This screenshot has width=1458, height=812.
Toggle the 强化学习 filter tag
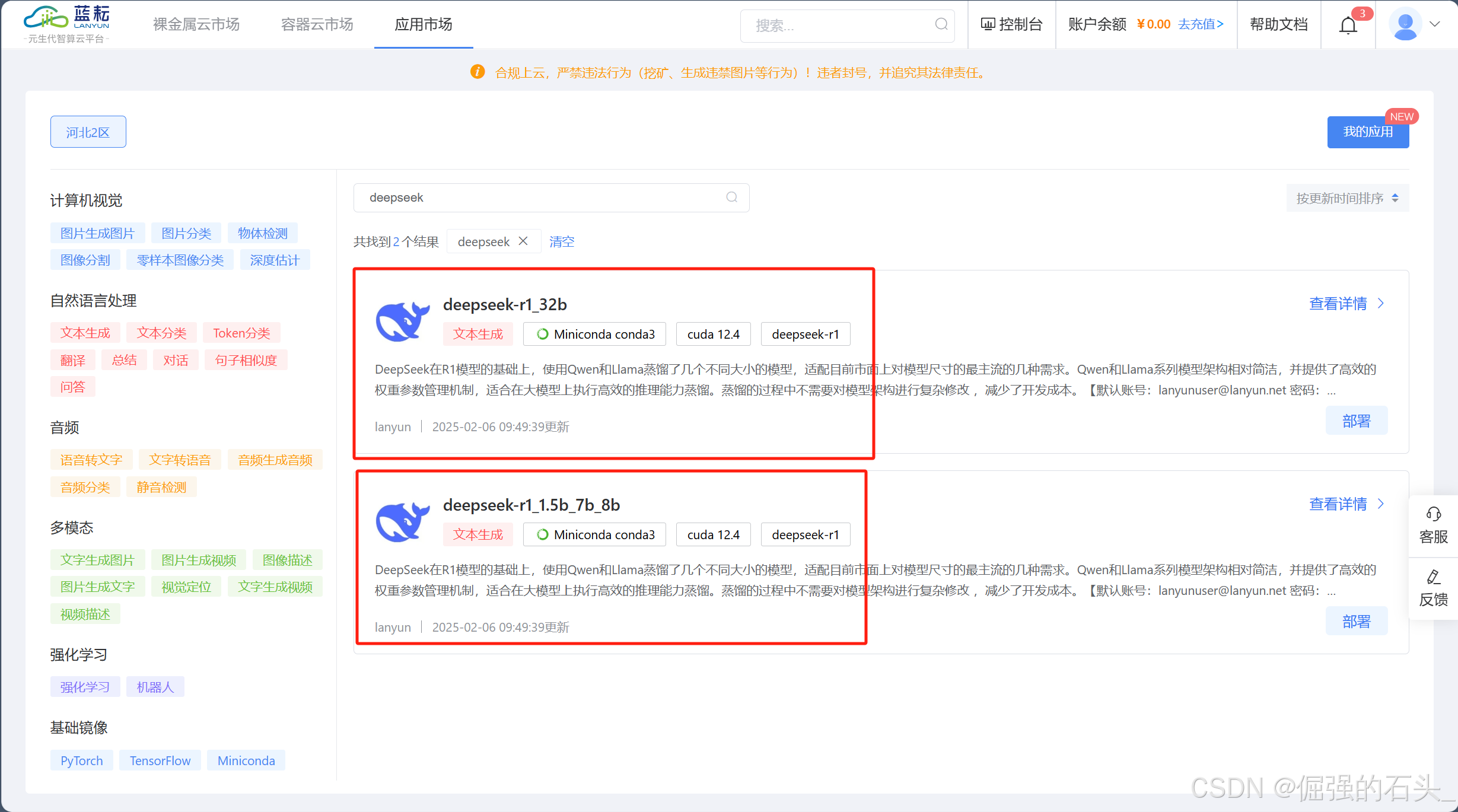point(85,686)
